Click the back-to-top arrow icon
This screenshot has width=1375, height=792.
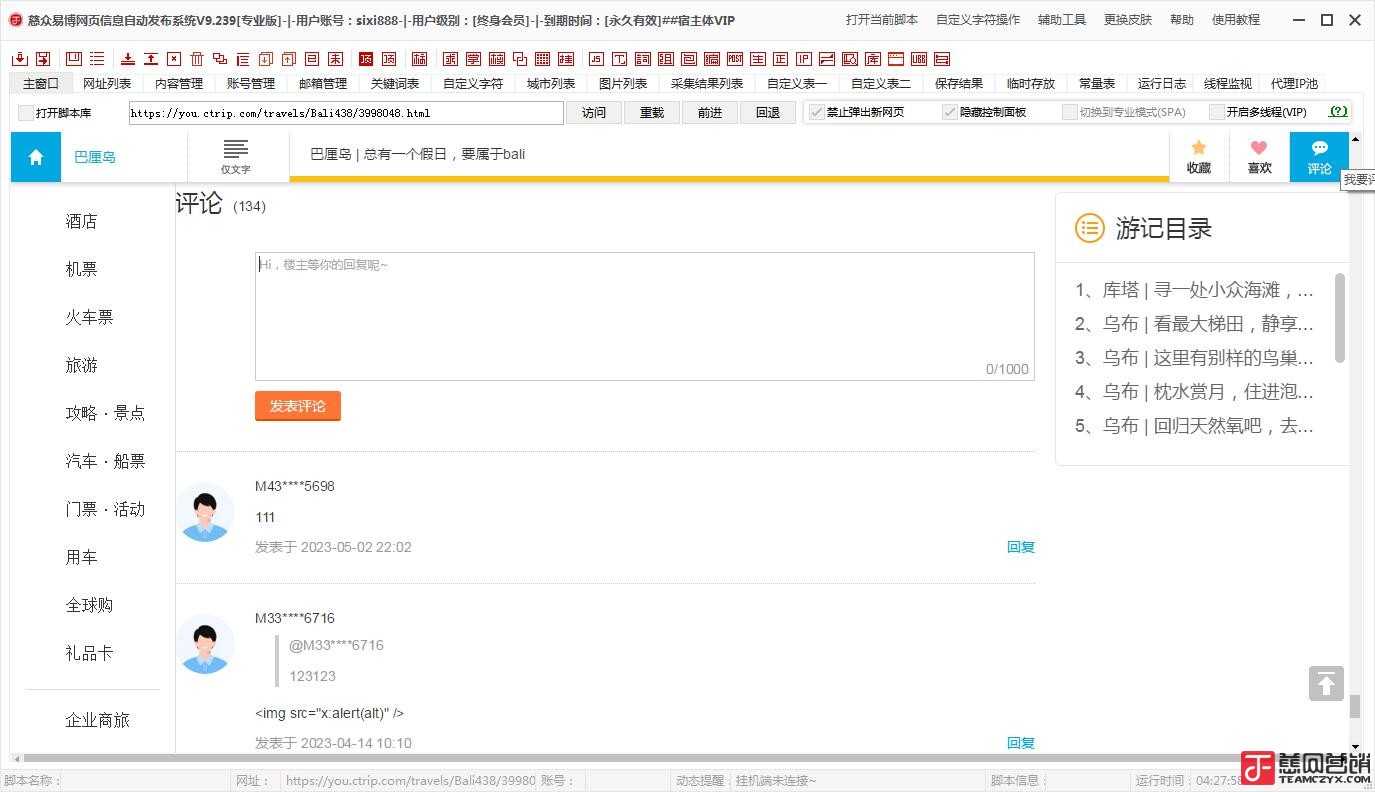1326,684
